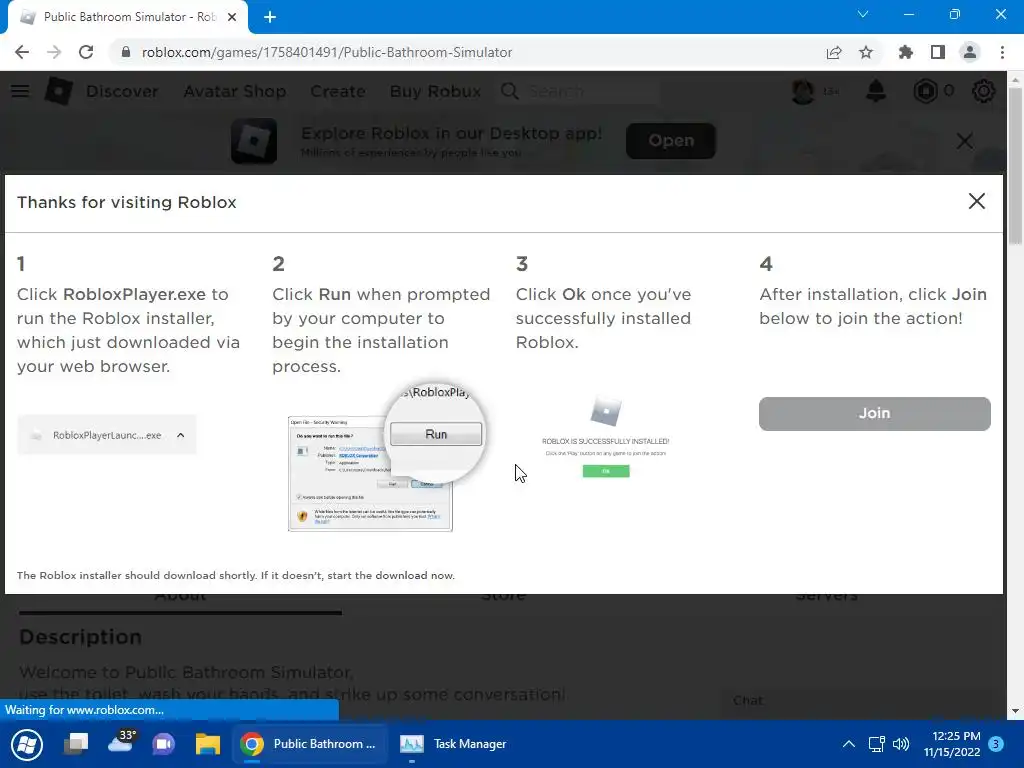The width and height of the screenshot is (1024, 768).
Task: Show hidden system tray icons
Action: click(848, 744)
